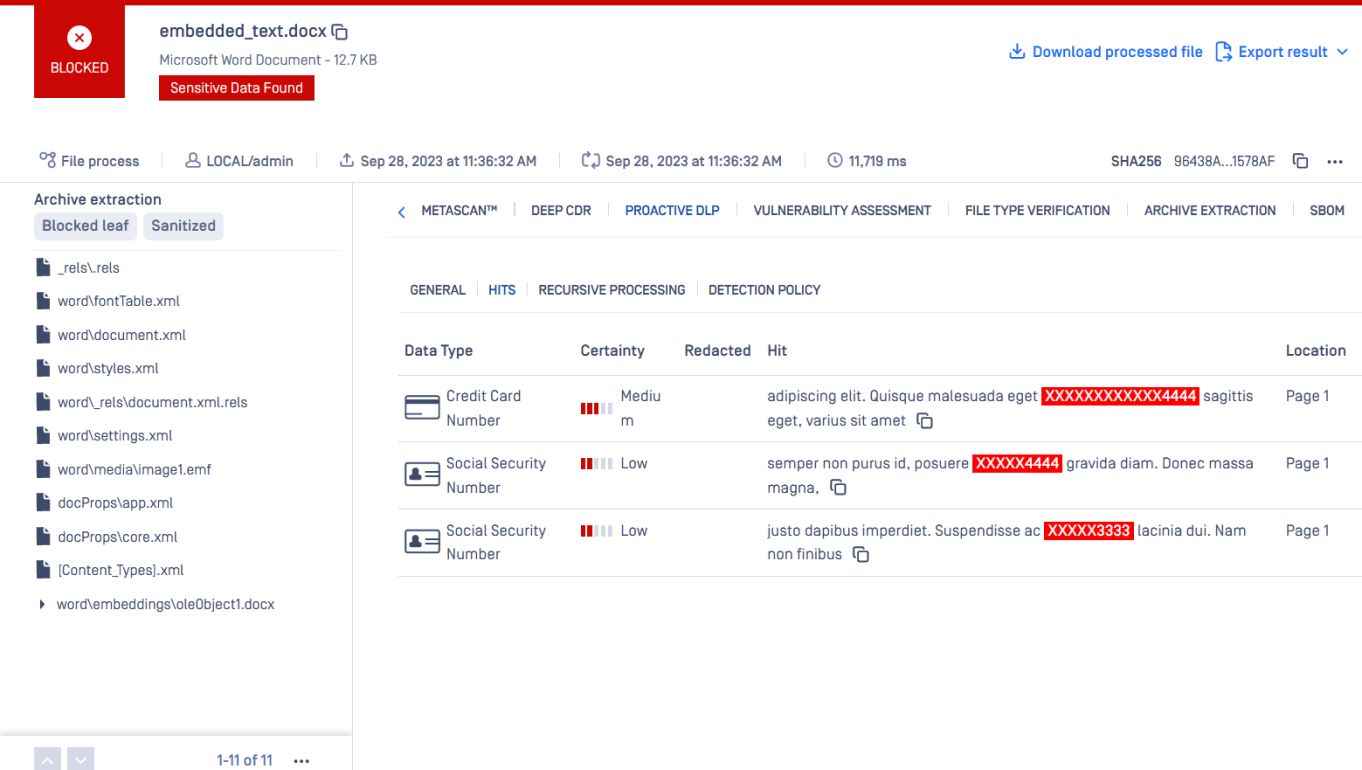This screenshot has width=1362, height=770.
Task: Go to next page with down arrow
Action: tap(81, 760)
